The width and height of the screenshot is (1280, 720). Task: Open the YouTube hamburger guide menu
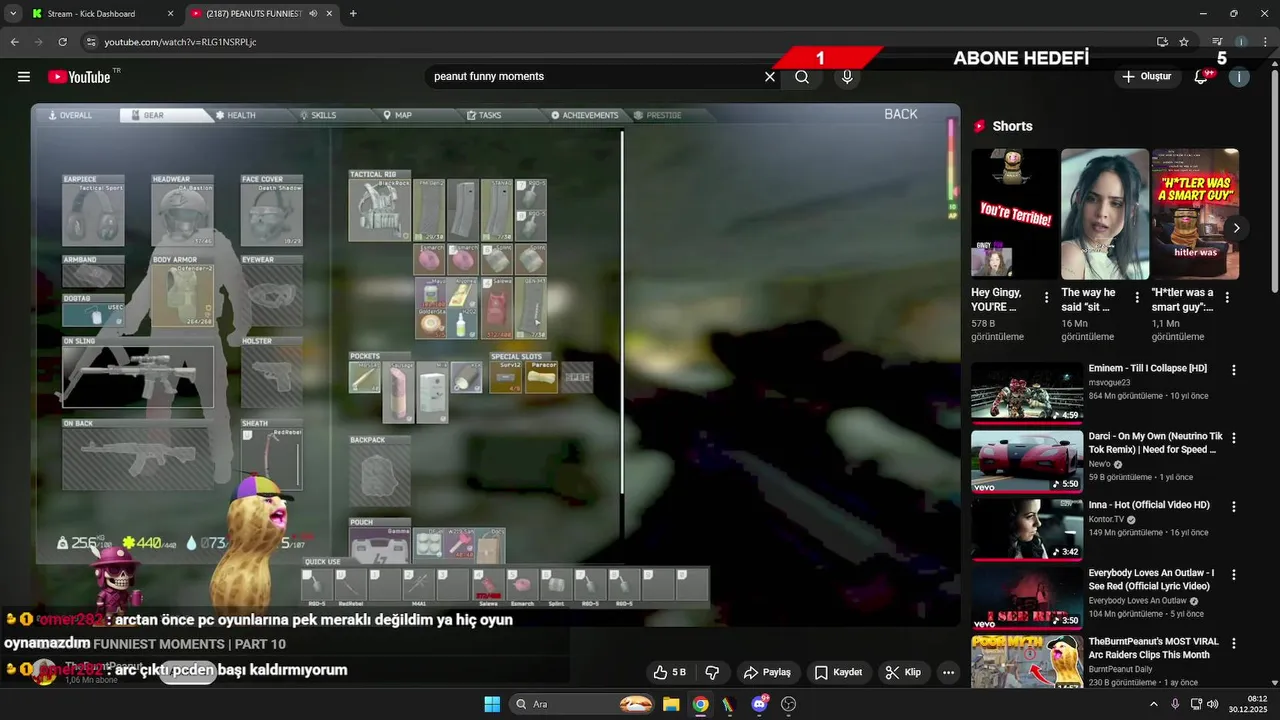pos(24,77)
